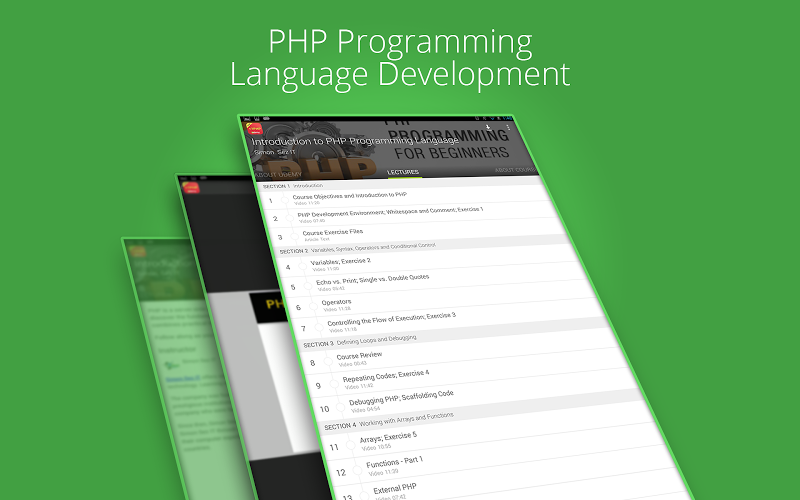Open lecture 1 Course Objectives and Introduction to PHP
Screen dimensions: 800x500
(403, 197)
